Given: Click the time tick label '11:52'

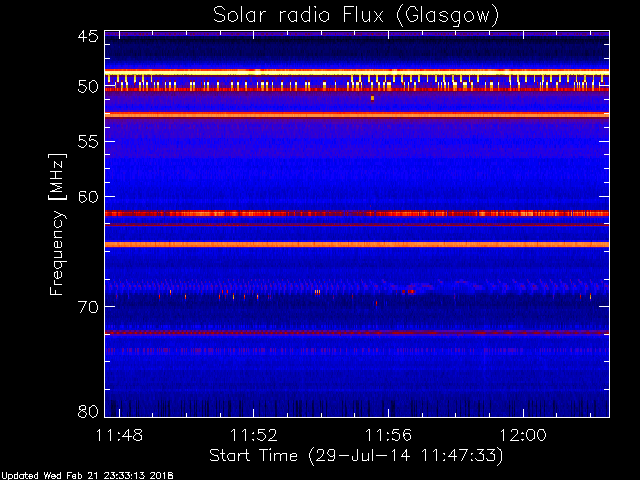Looking at the screenshot, I should (x=254, y=435).
